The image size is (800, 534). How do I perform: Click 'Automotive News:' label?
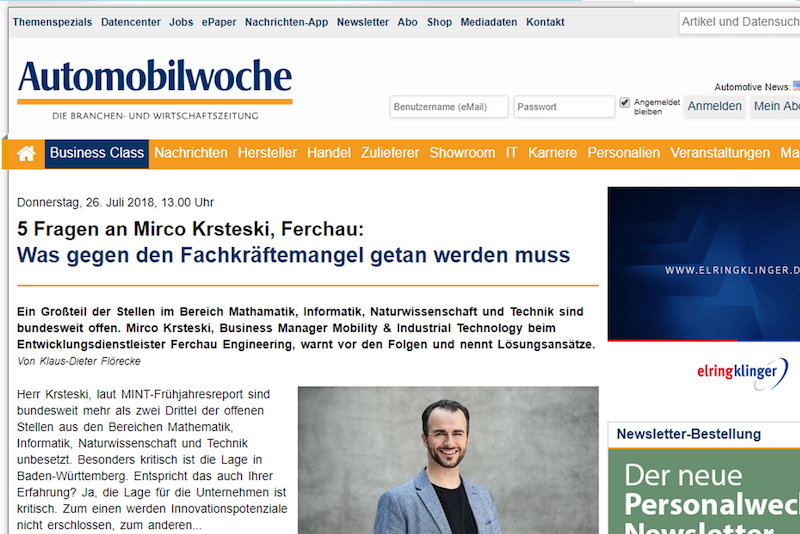point(752,87)
